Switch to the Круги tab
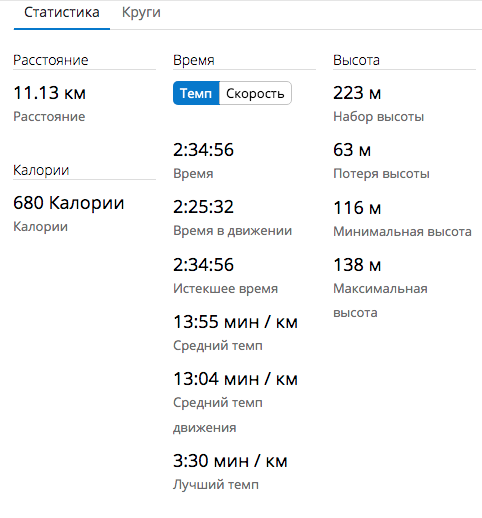Viewport: 482px width, 518px height. [x=141, y=13]
